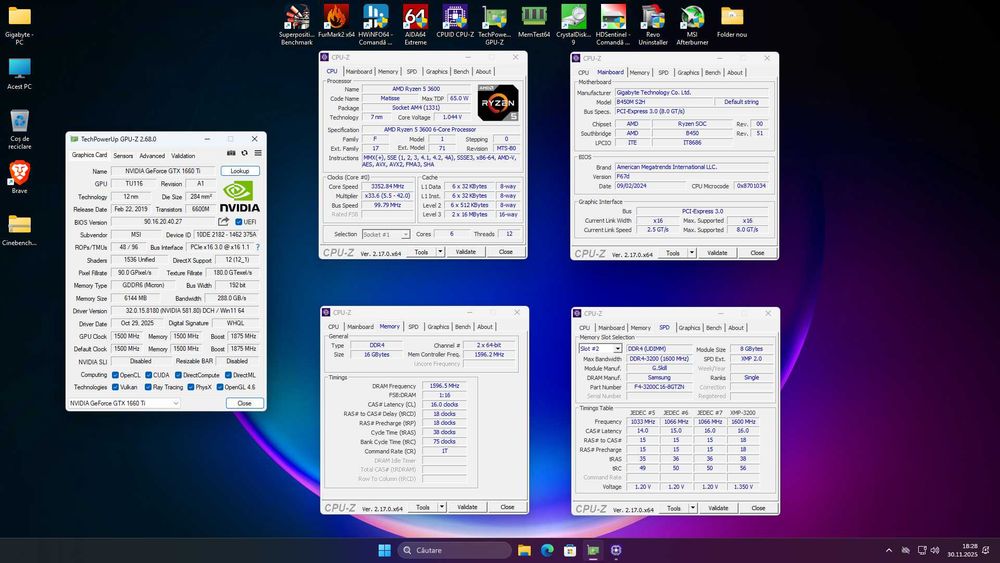
Task: Switch to the Sensors tab in GPU-Z
Action: 123,156
